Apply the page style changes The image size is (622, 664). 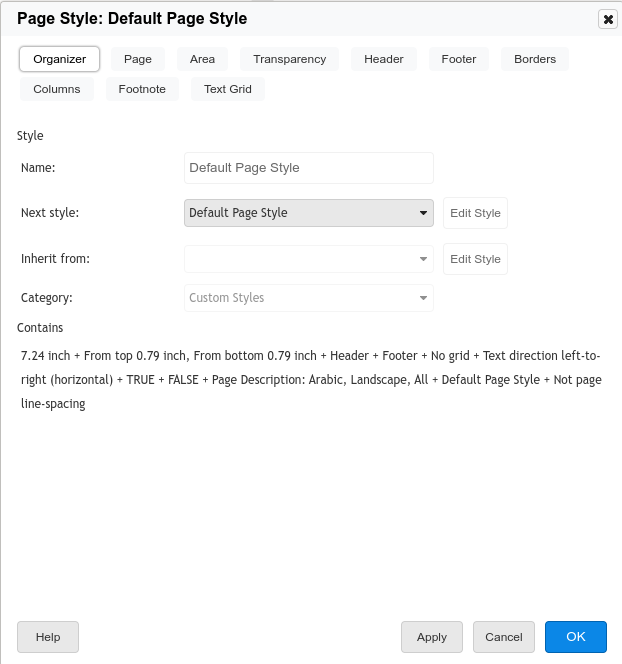[x=432, y=637]
